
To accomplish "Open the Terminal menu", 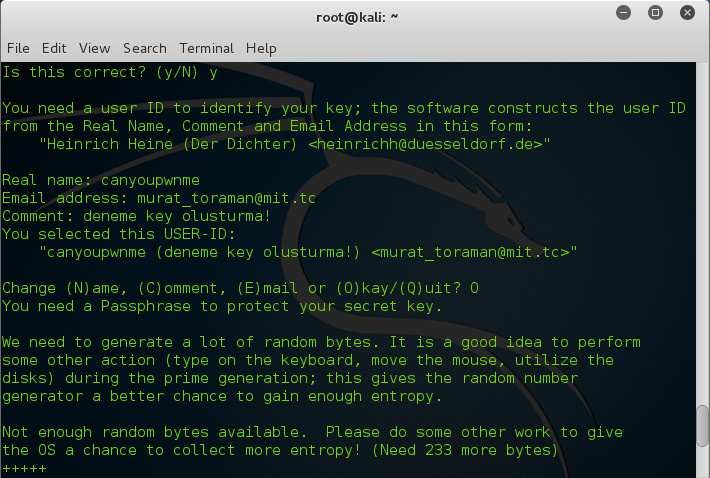I will tap(205, 48).
